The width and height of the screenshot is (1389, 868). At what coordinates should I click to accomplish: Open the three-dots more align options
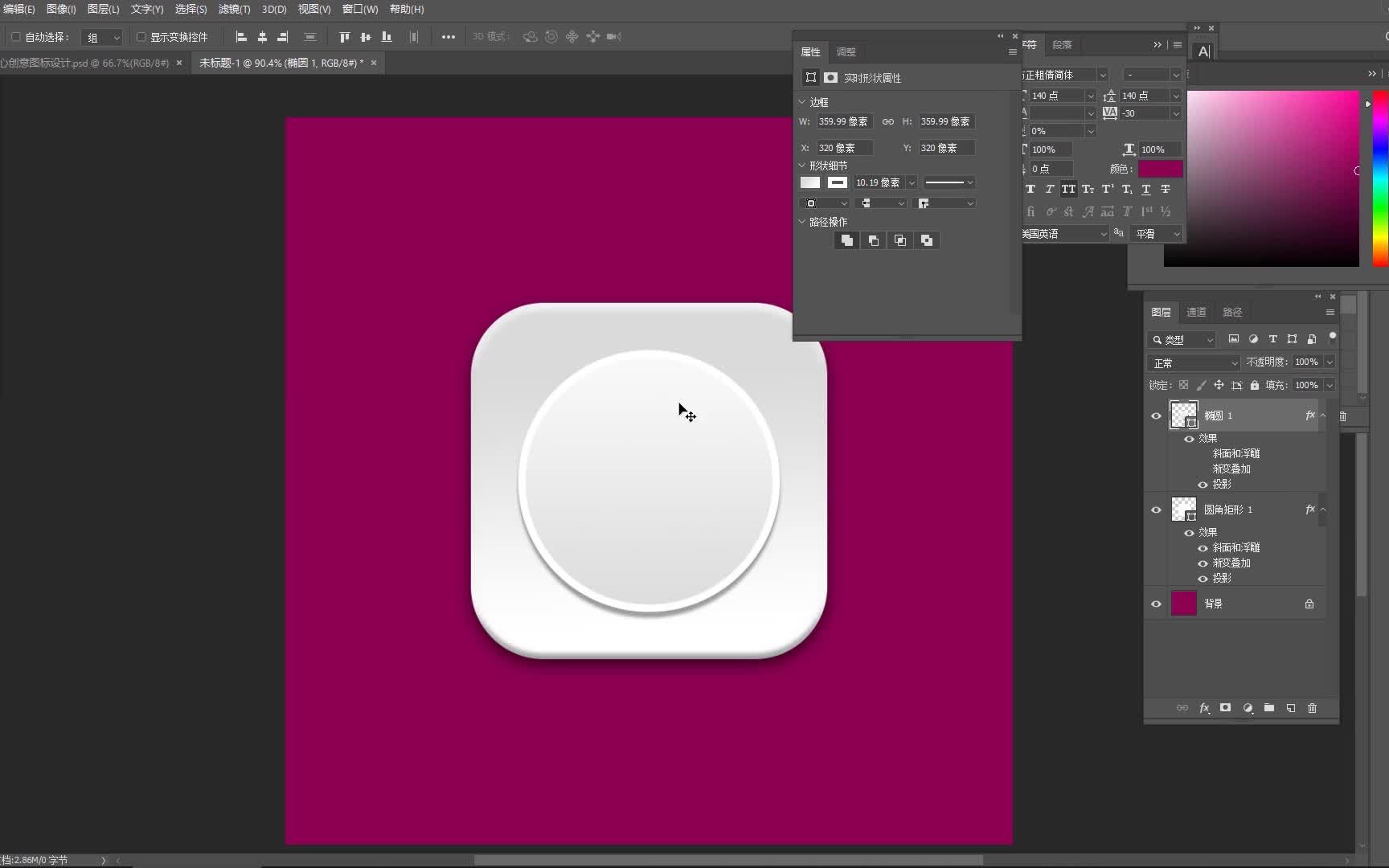coord(449,37)
